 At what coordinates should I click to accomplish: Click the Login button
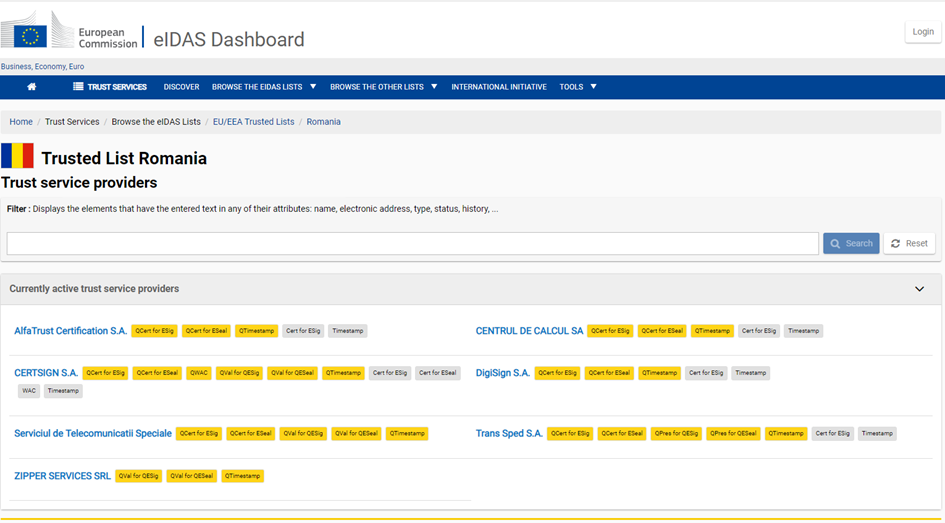click(922, 32)
